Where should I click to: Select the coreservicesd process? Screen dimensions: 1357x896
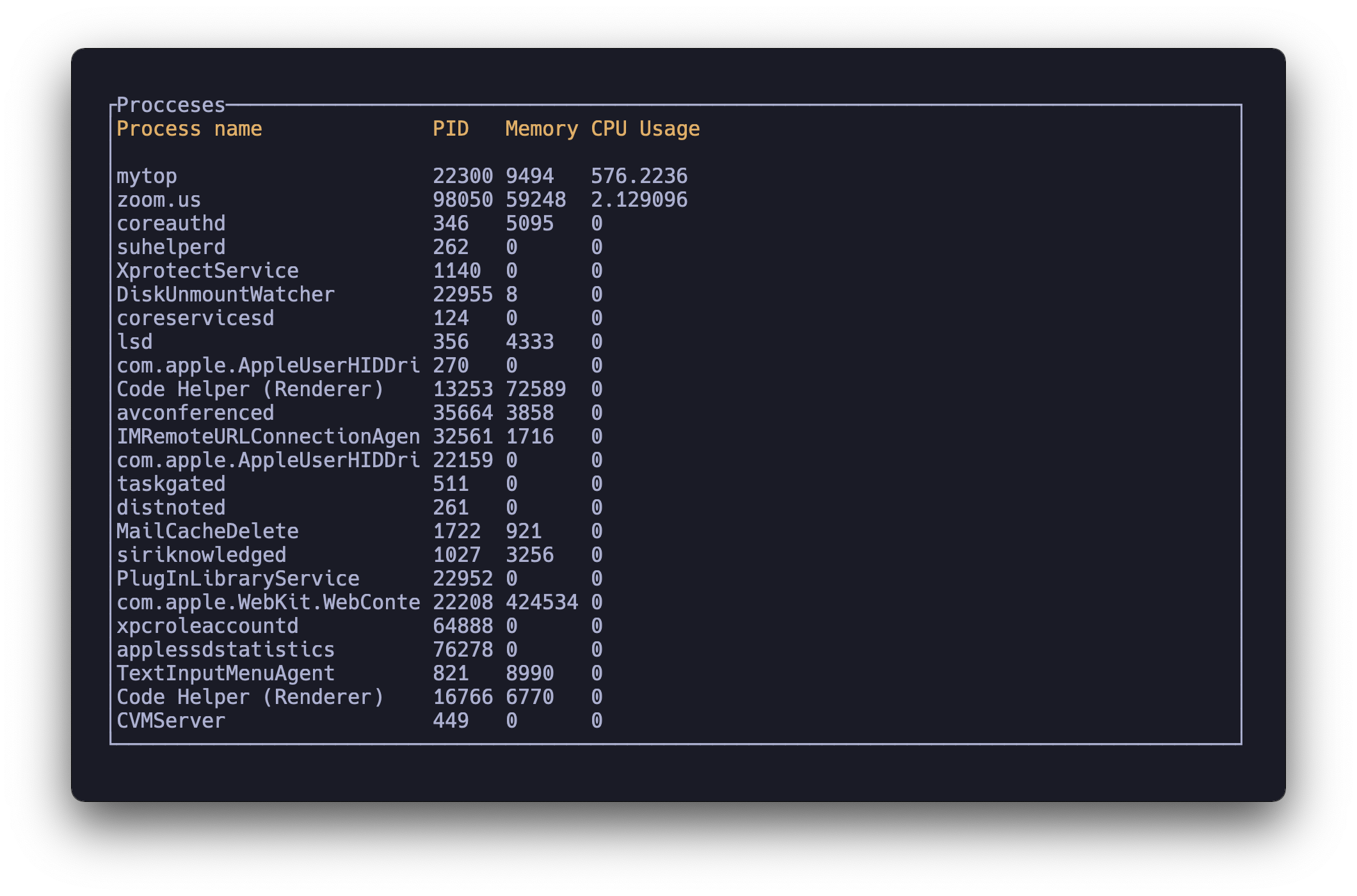pos(195,317)
